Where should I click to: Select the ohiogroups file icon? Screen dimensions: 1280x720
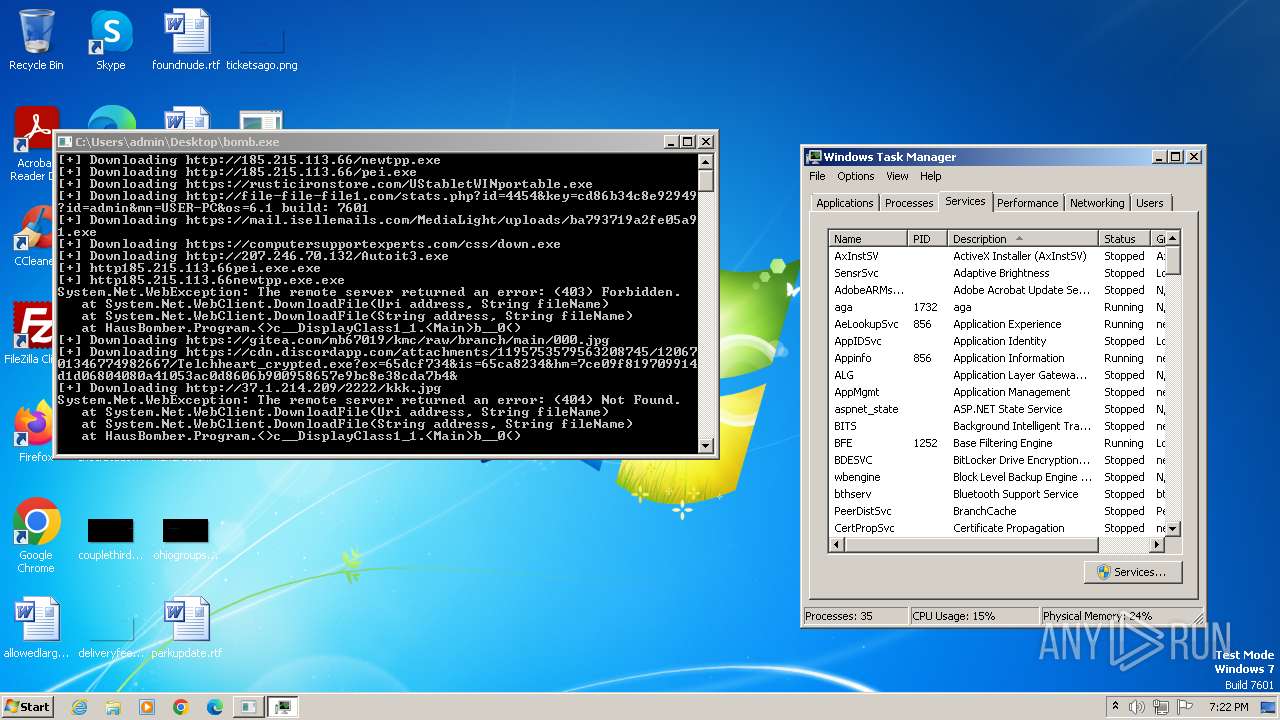point(186,538)
